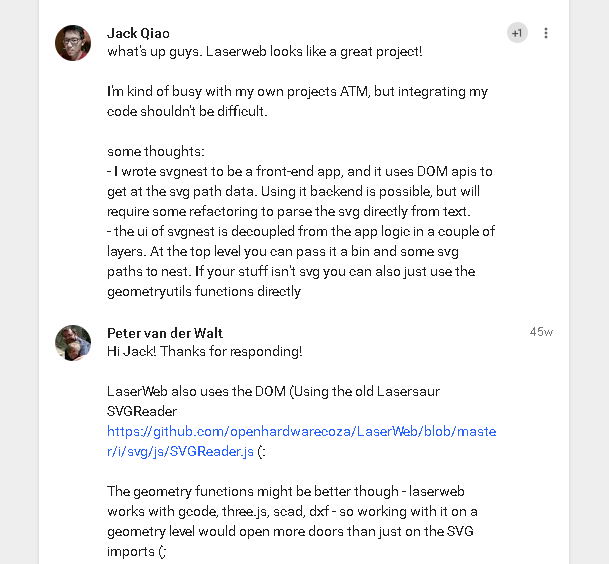Screen dimensions: 609x564
Task: Click the gray page margin right of comments
Action: (x=589, y=282)
